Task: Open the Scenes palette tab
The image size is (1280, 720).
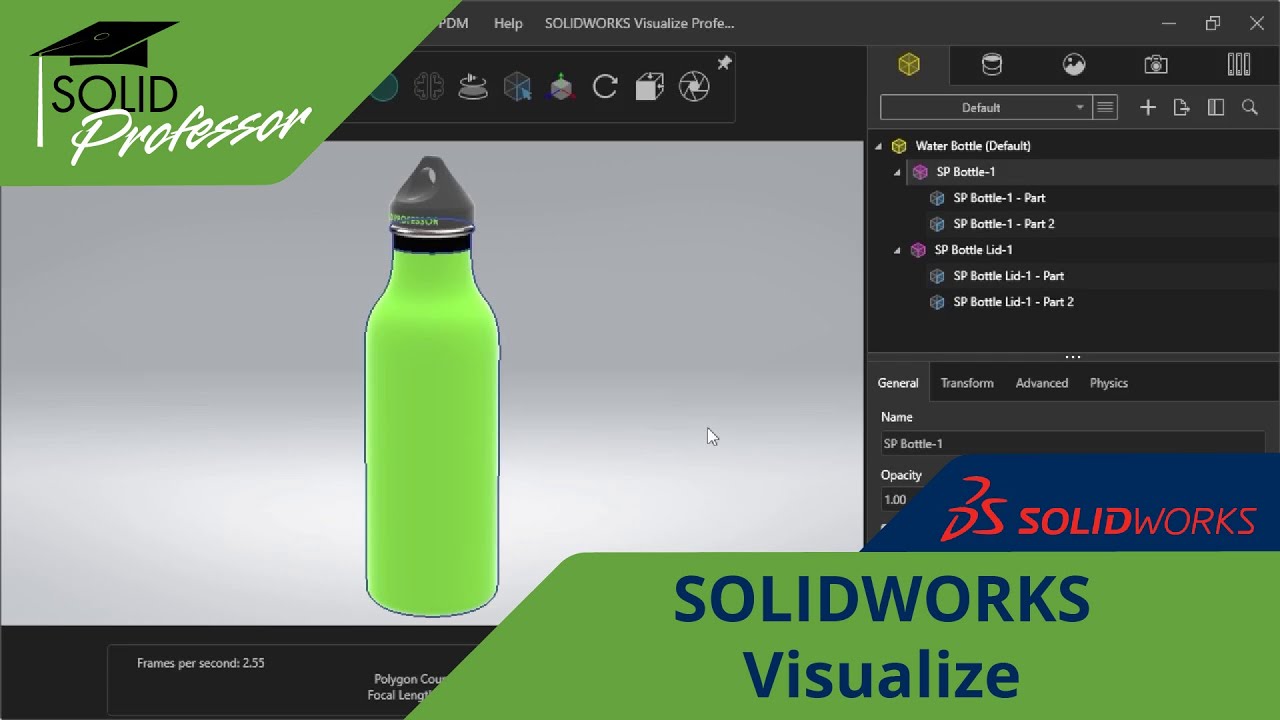Action: 1074,65
